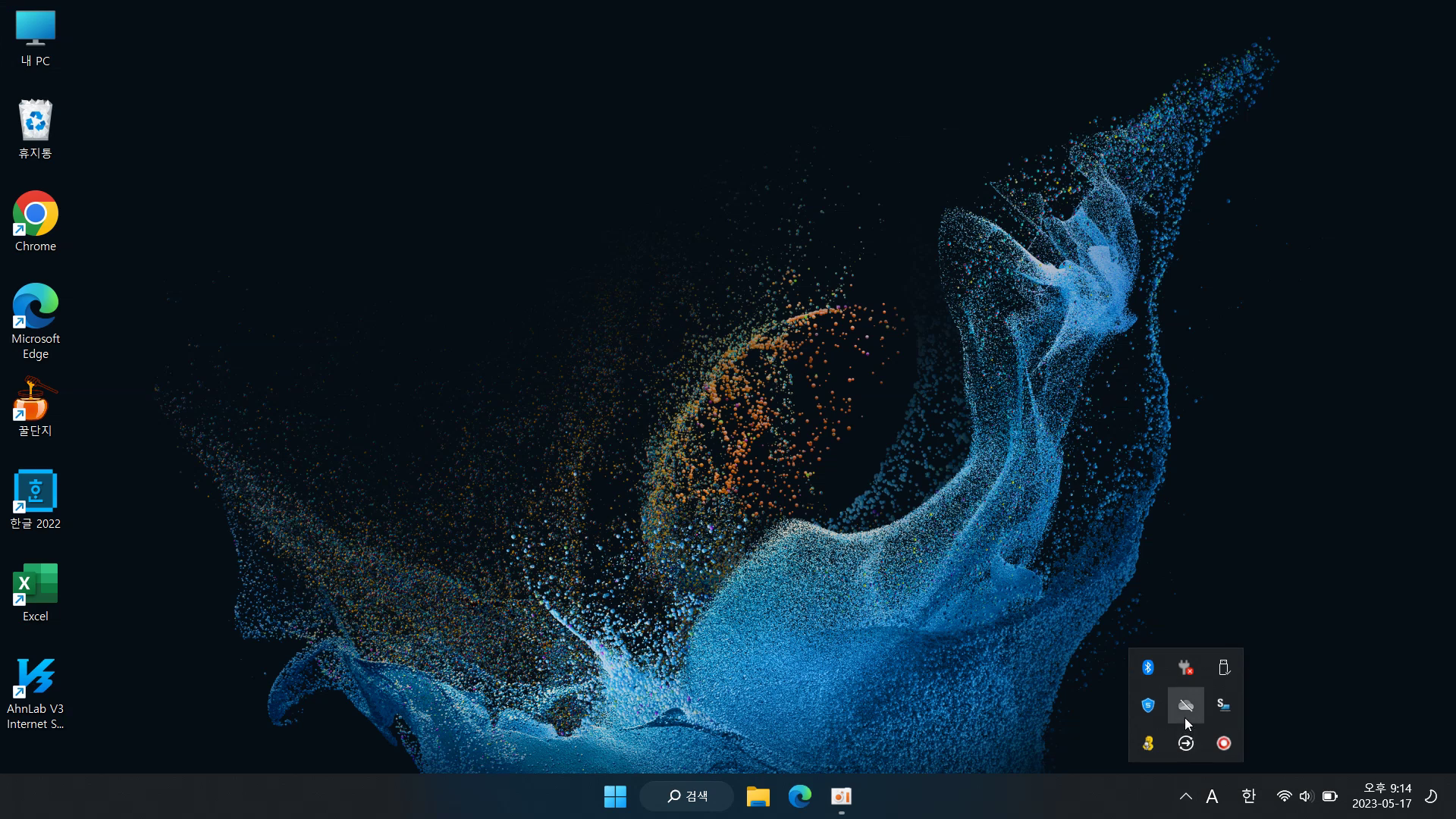Click the OneDrive cloud tray icon
The height and width of the screenshot is (819, 1456).
[x=1185, y=705]
